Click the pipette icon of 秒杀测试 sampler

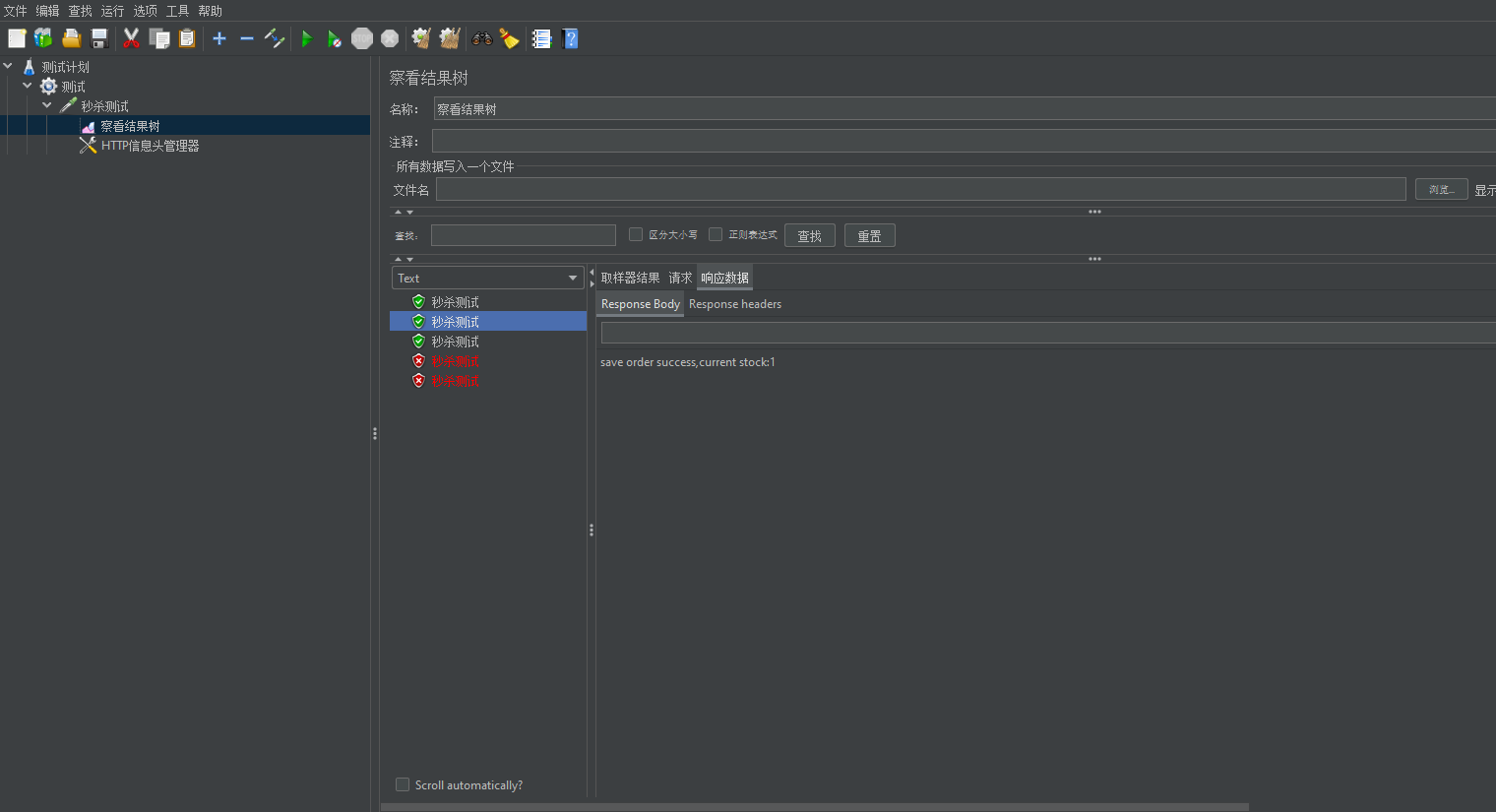click(x=68, y=105)
